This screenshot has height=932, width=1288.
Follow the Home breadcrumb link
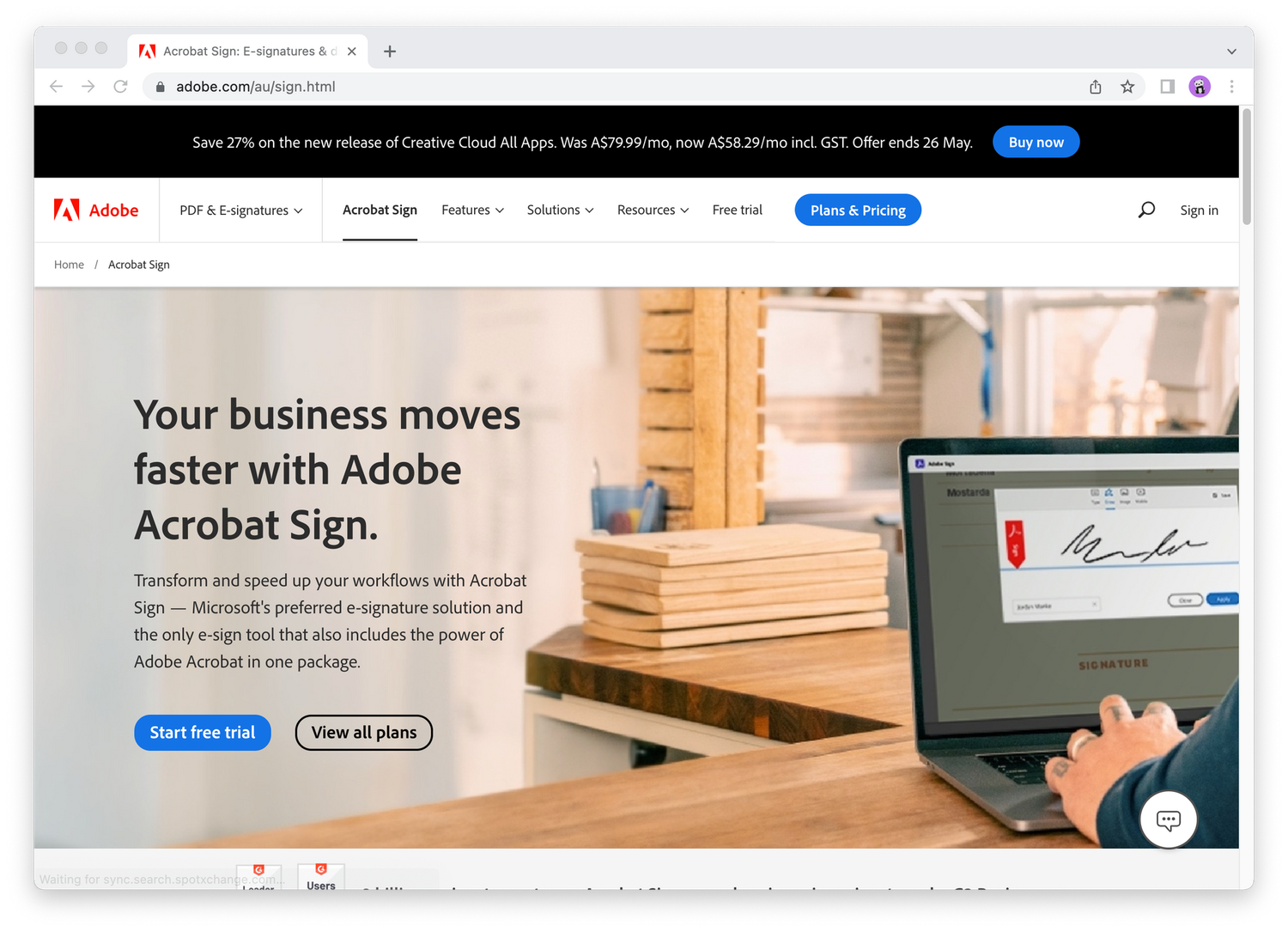click(x=69, y=265)
